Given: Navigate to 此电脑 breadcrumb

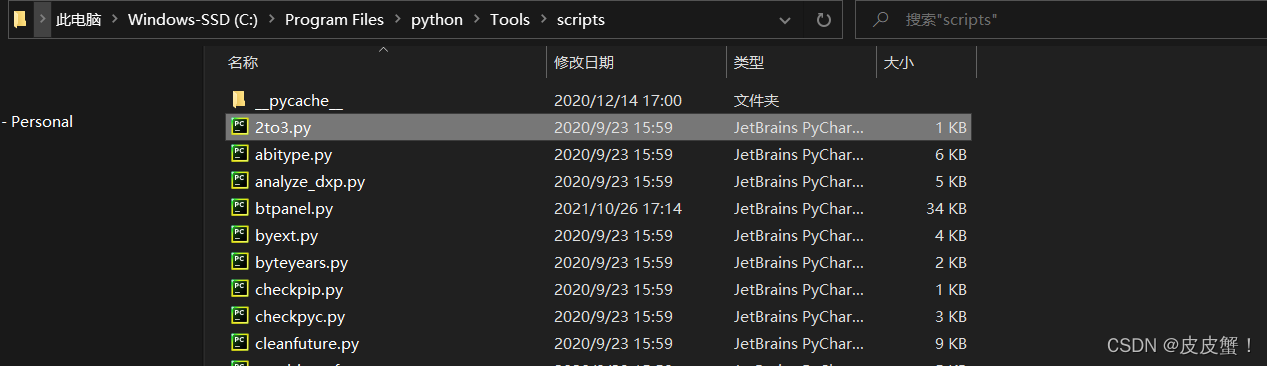Looking at the screenshot, I should [79, 20].
